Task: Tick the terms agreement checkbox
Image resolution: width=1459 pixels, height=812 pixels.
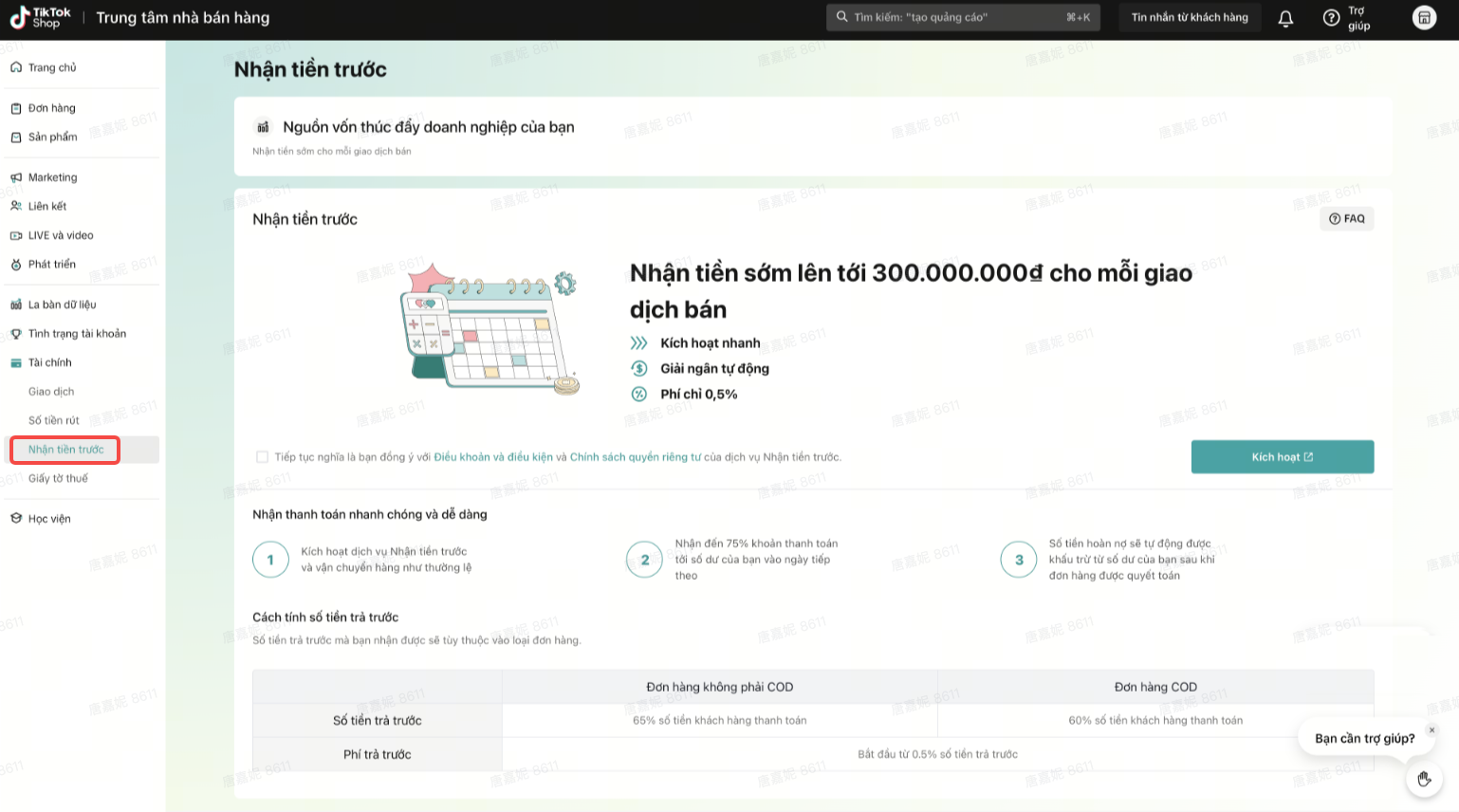Action: [262, 457]
